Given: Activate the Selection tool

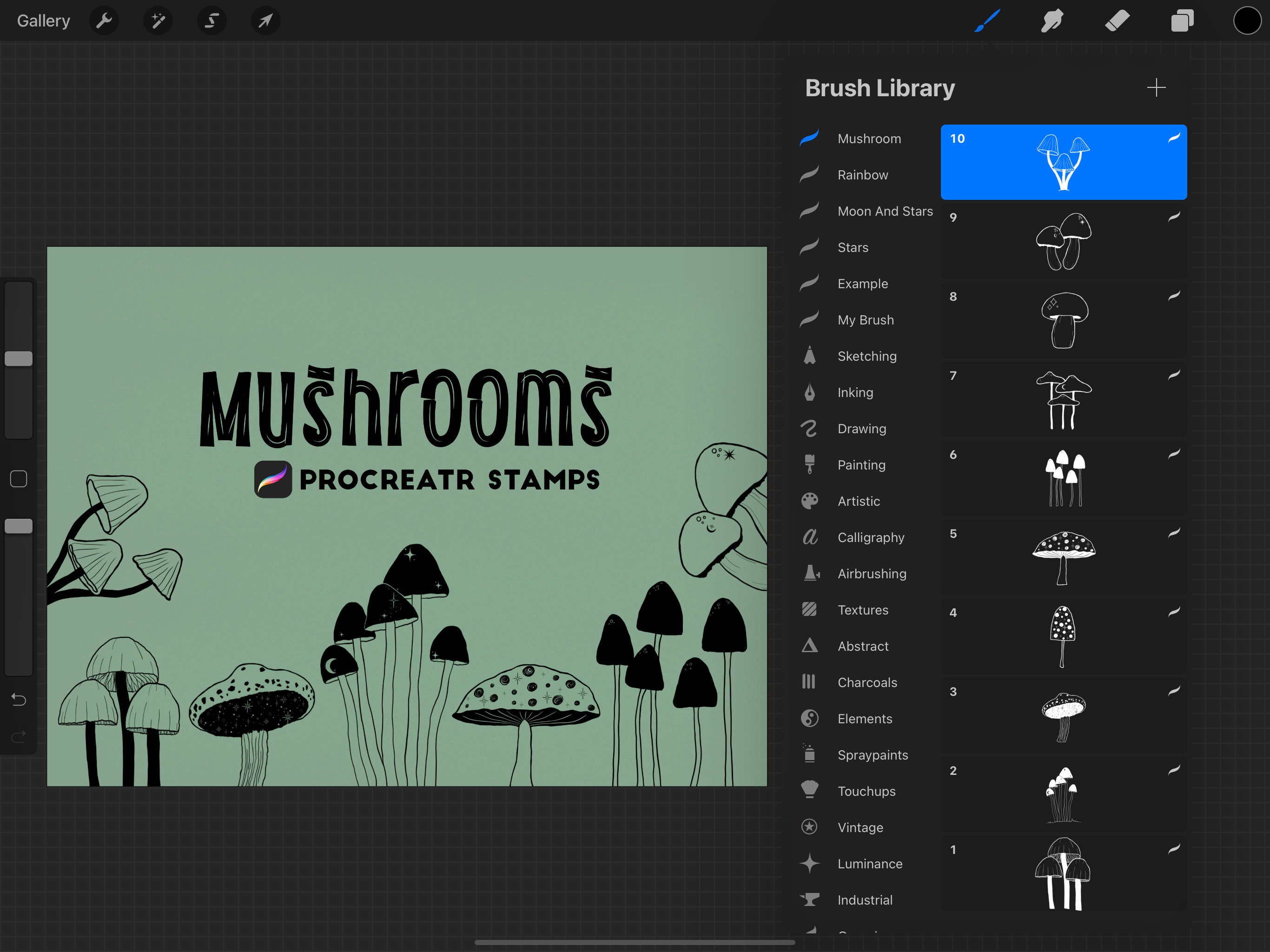Looking at the screenshot, I should (212, 21).
